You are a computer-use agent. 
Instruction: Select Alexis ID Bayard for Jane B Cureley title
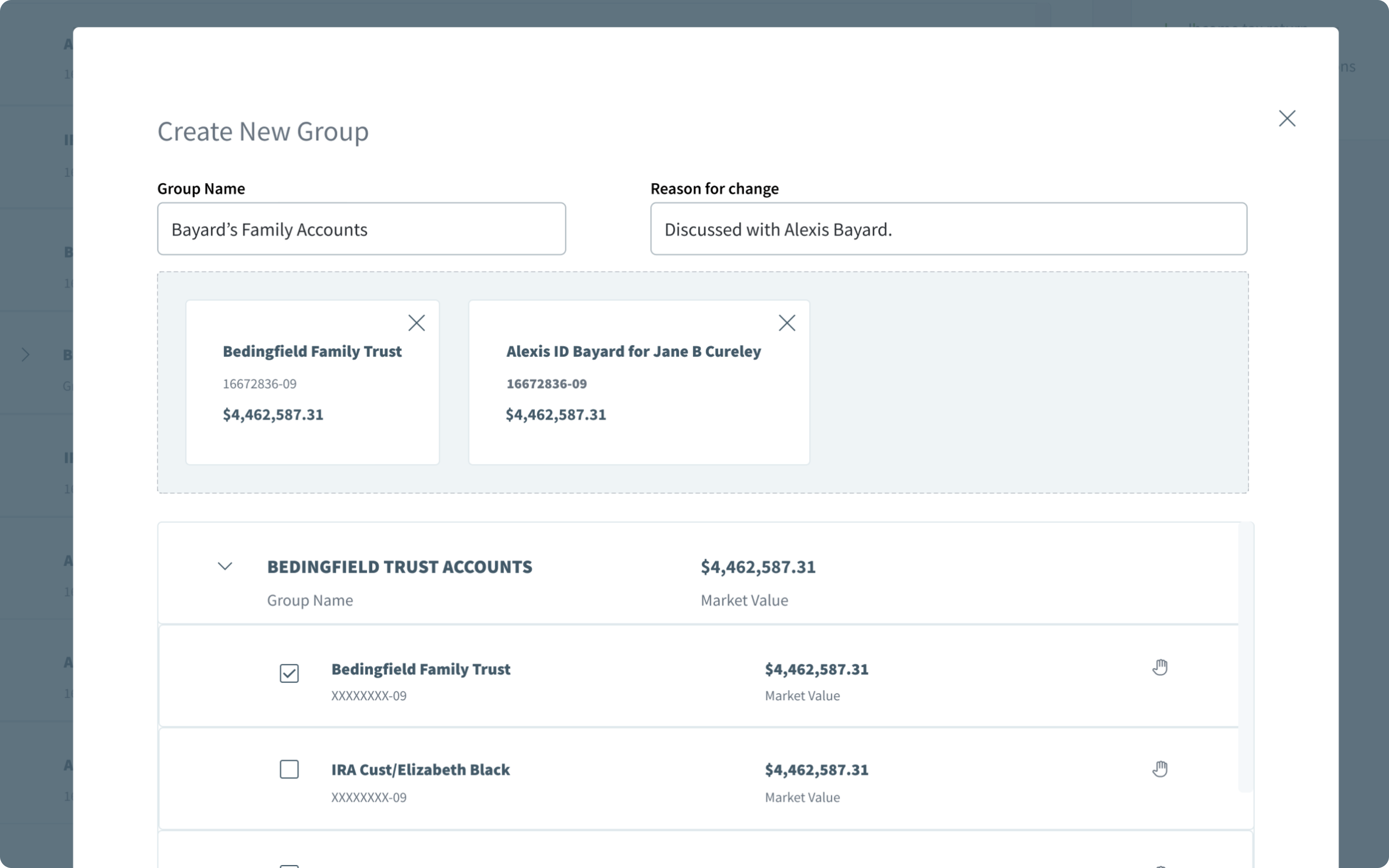634,351
